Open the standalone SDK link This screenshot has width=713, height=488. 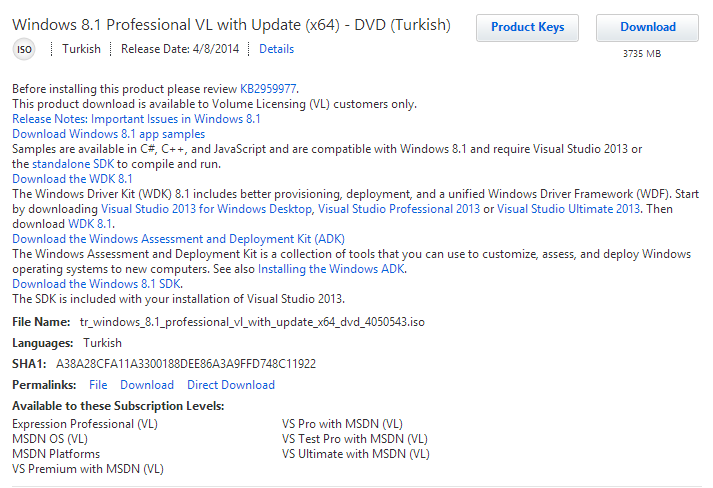point(73,164)
